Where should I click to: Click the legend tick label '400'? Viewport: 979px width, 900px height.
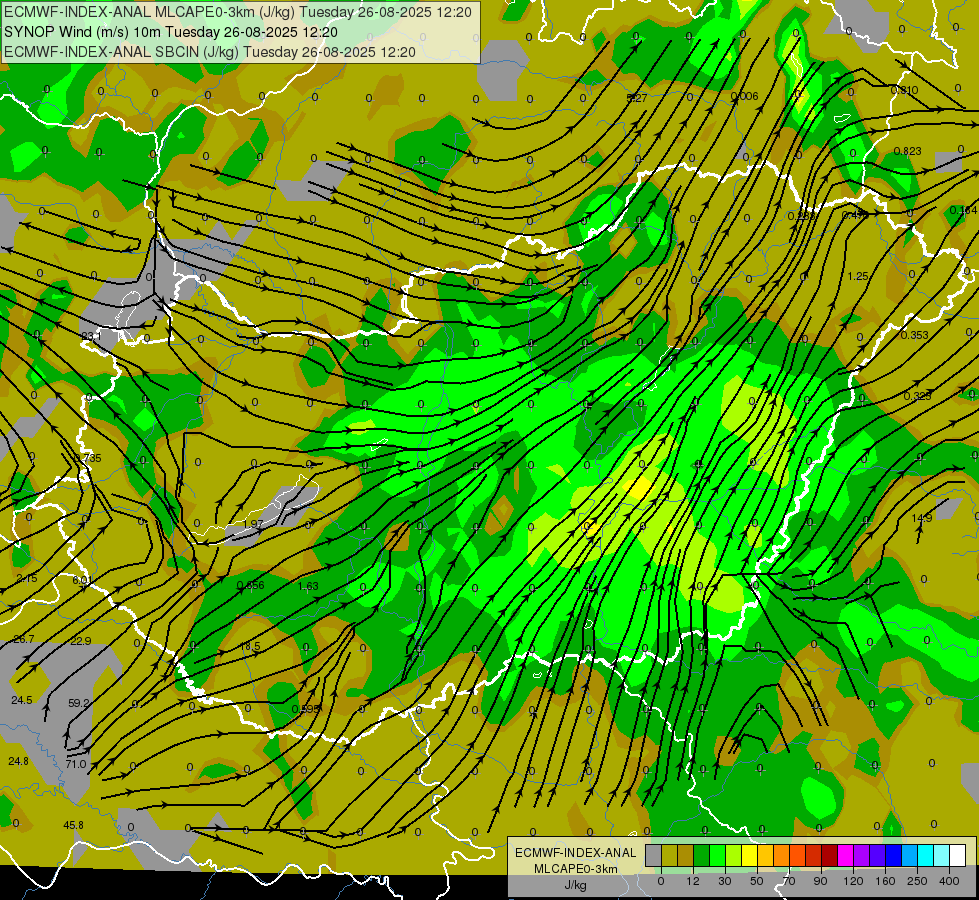[x=948, y=881]
